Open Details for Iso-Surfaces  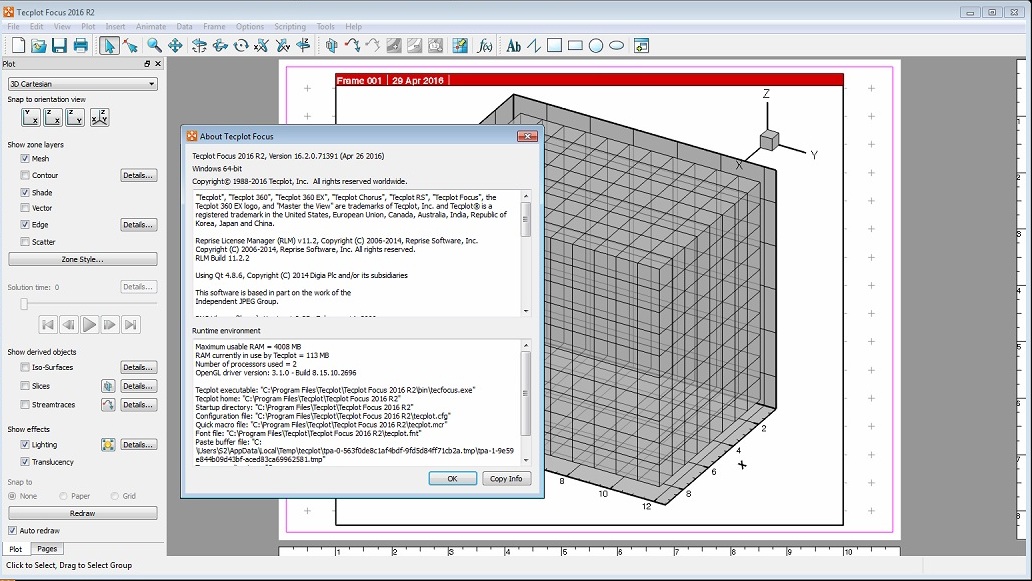138,367
